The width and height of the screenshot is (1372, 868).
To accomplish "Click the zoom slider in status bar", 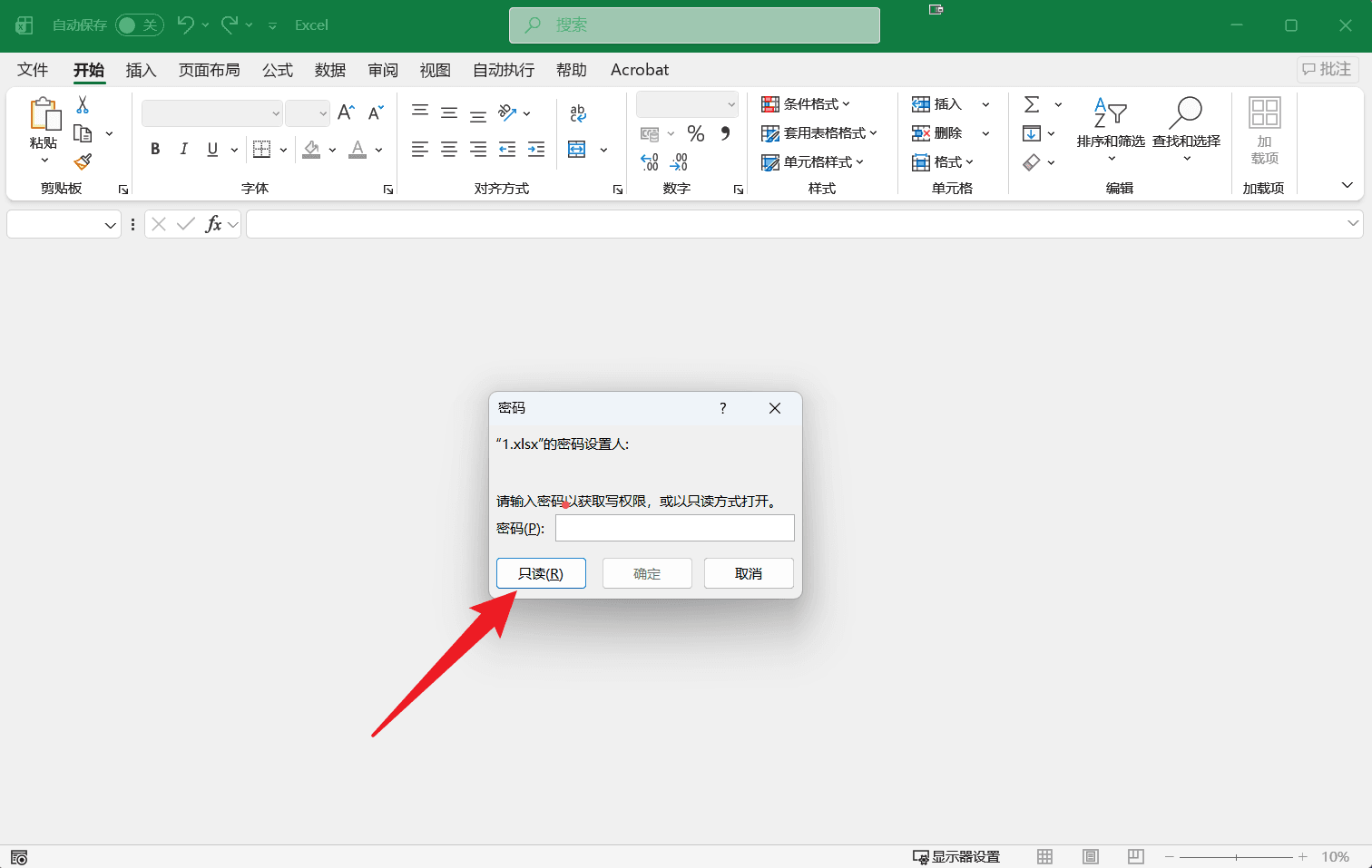I will pyautogui.click(x=1236, y=857).
